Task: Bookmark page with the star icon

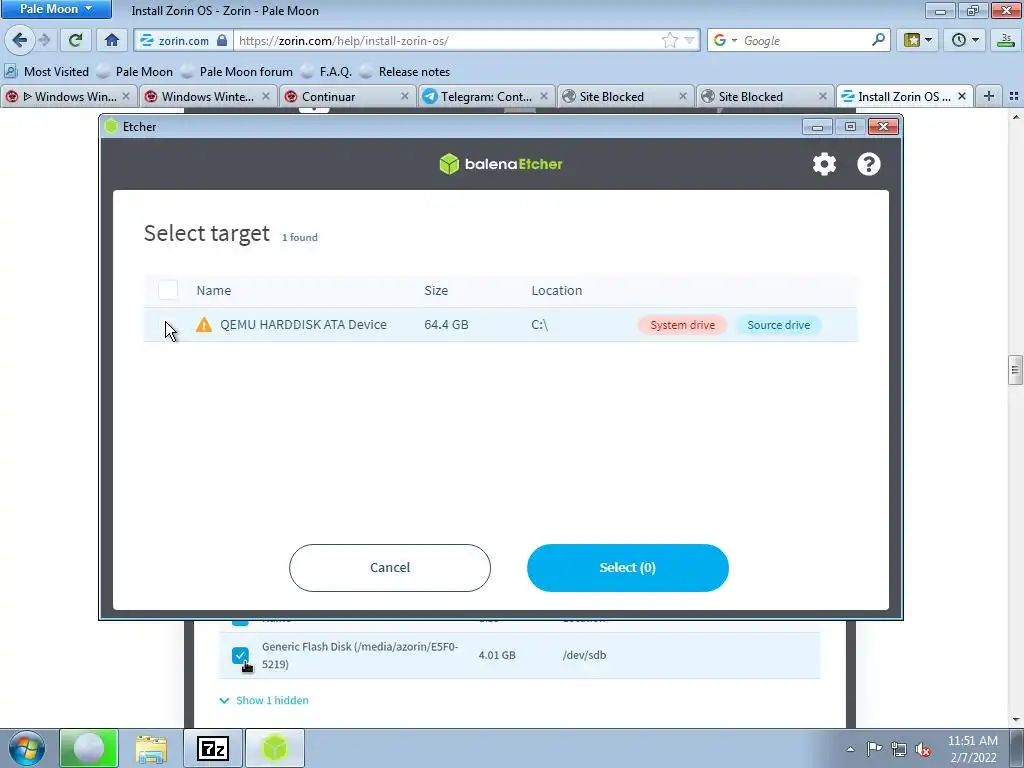Action: point(669,40)
